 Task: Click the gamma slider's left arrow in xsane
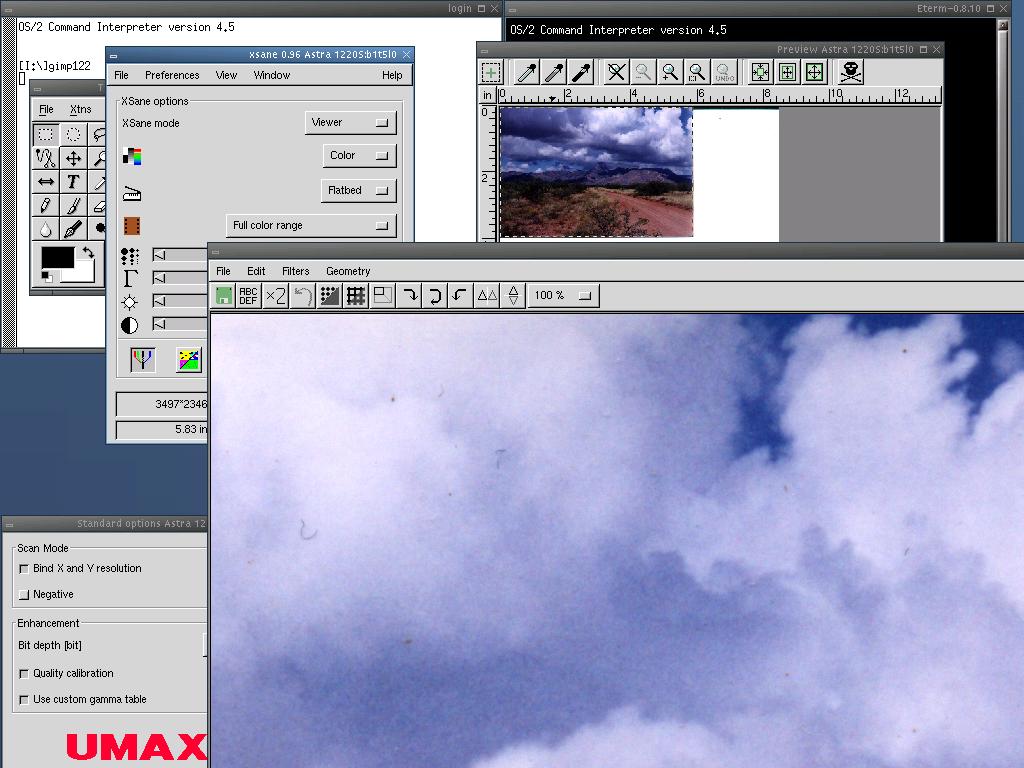click(x=159, y=278)
